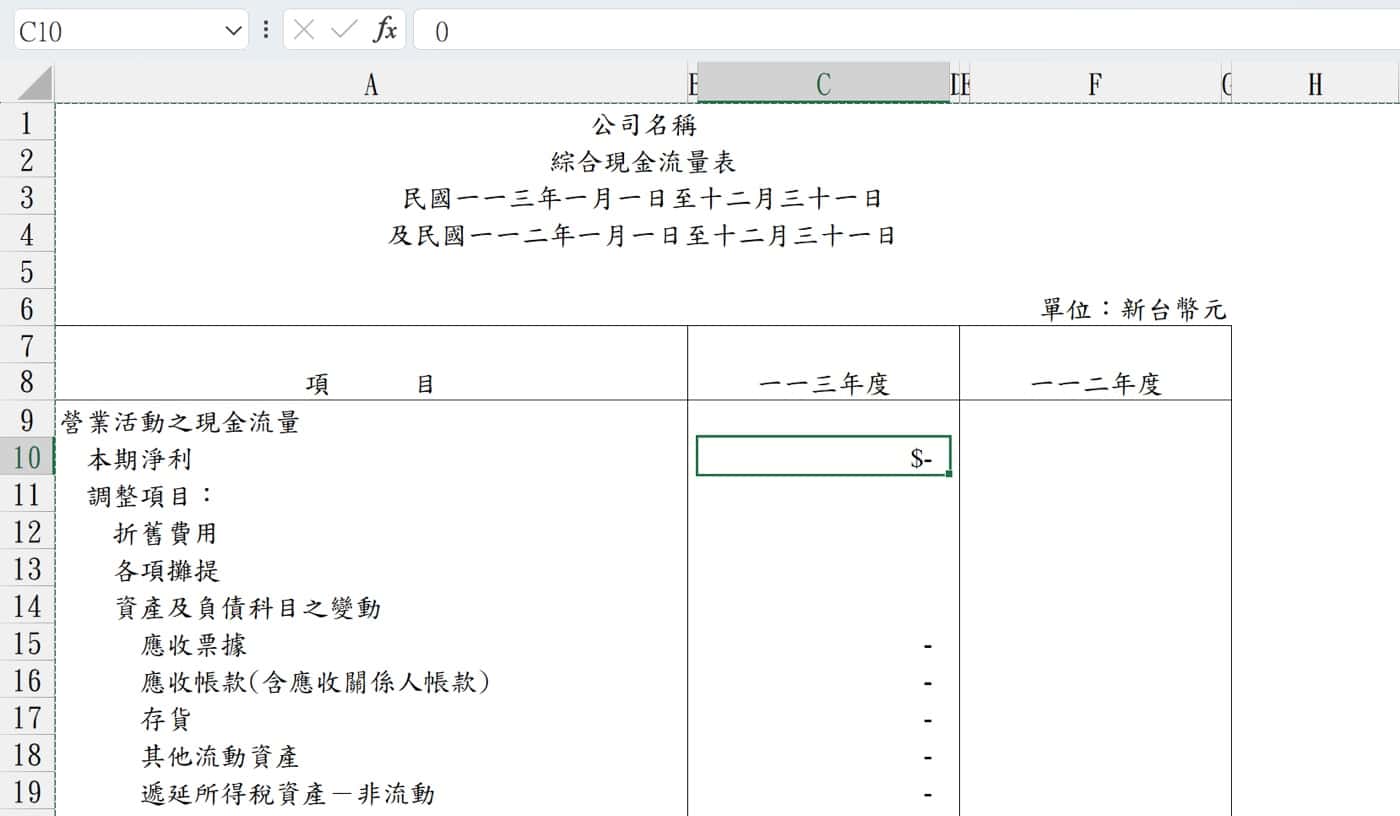Select 遞延所得稅資產－非流動 cell
1400x816 pixels.
288,795
